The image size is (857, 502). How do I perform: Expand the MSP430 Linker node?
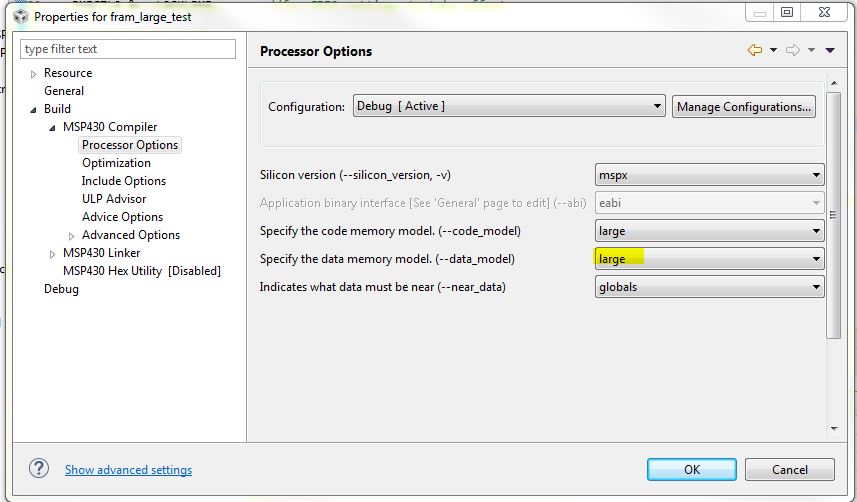53,254
